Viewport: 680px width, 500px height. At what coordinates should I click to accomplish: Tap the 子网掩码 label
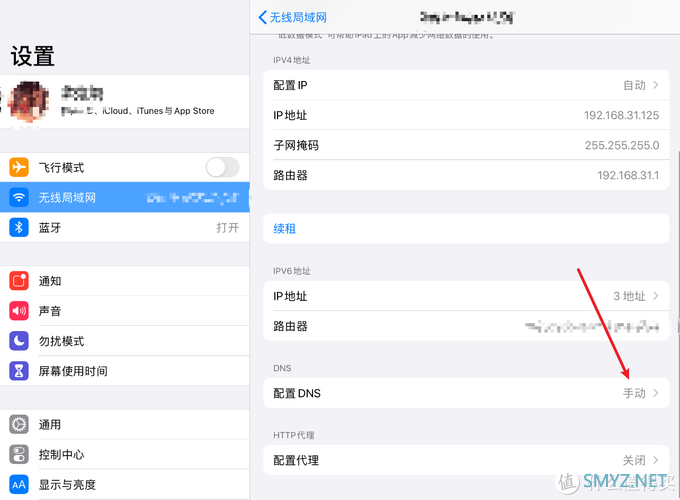(296, 145)
